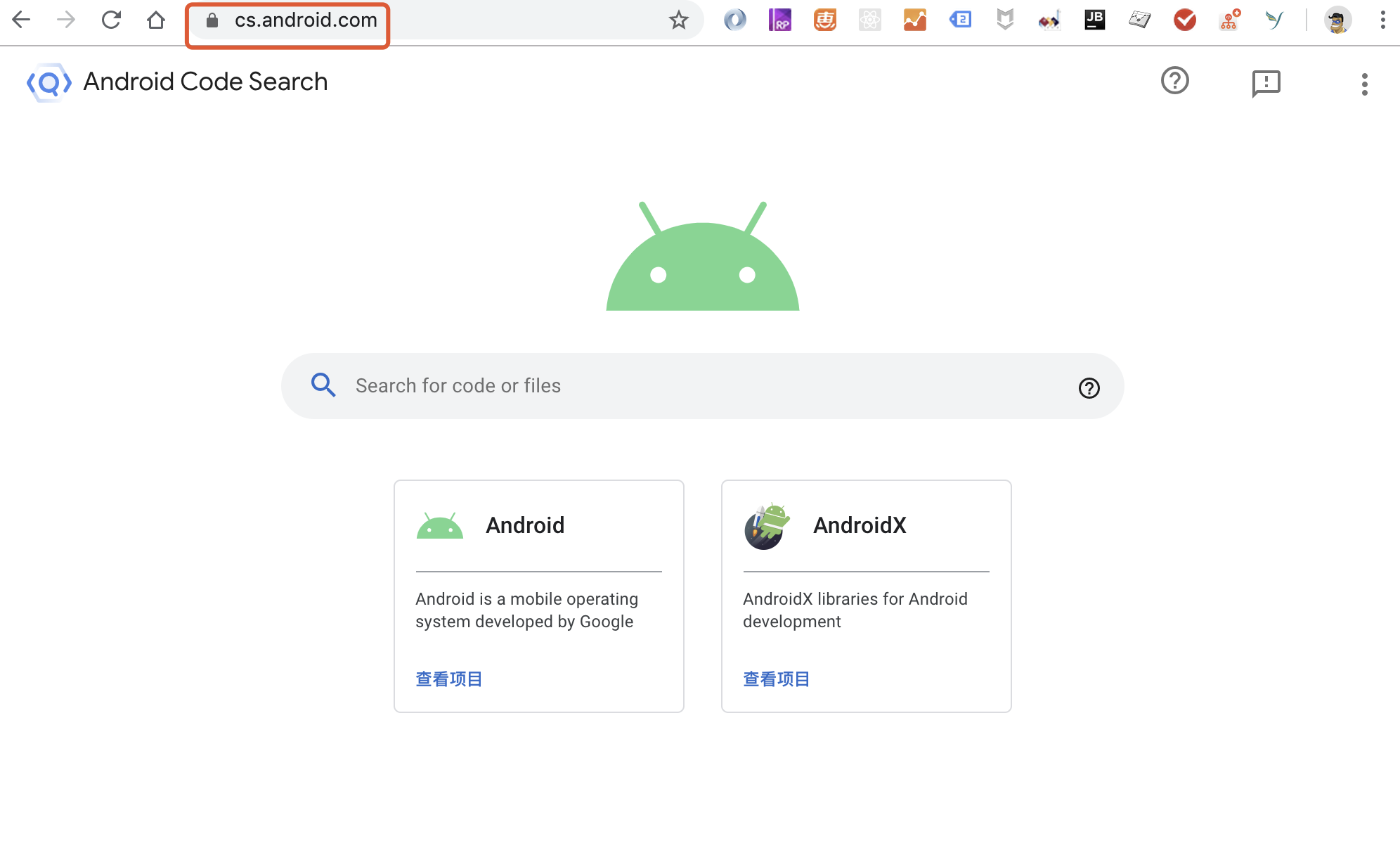Click the 'Android Code Search' header title
1400x841 pixels.
pos(205,82)
